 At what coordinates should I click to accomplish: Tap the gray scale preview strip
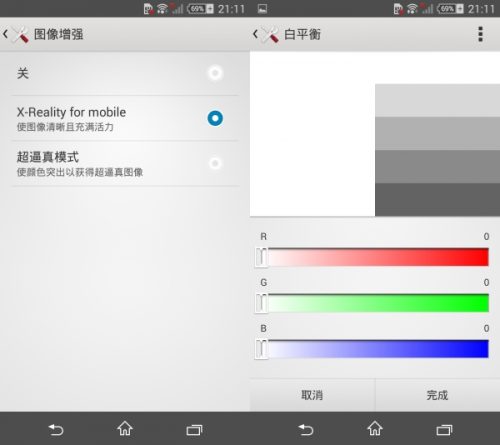437,150
